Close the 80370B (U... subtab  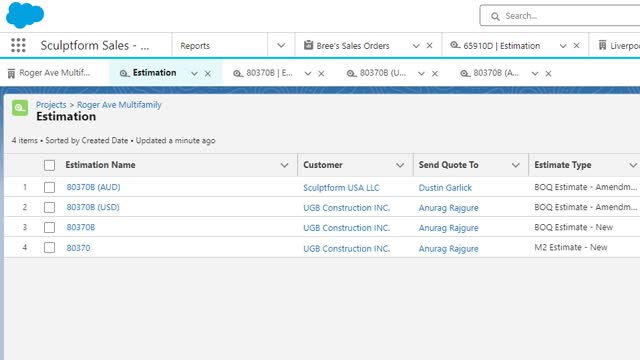pos(435,73)
